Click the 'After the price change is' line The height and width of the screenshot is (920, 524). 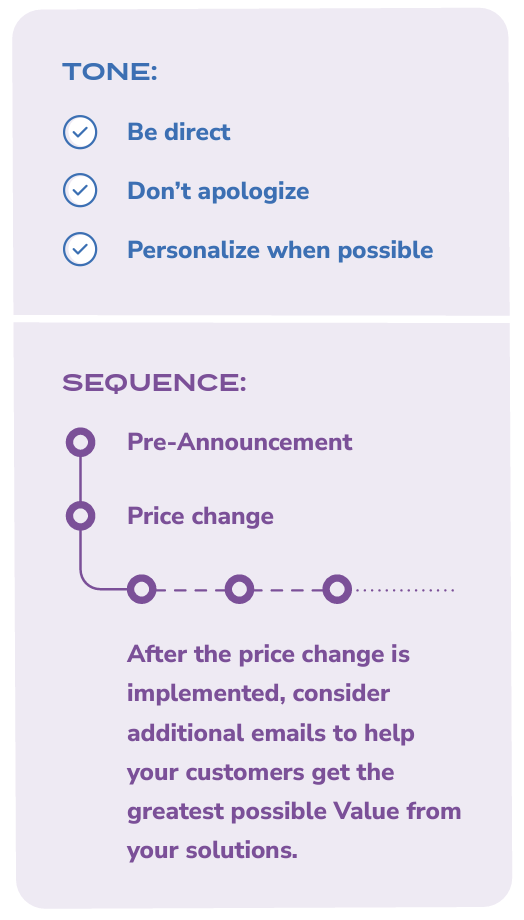[269, 654]
